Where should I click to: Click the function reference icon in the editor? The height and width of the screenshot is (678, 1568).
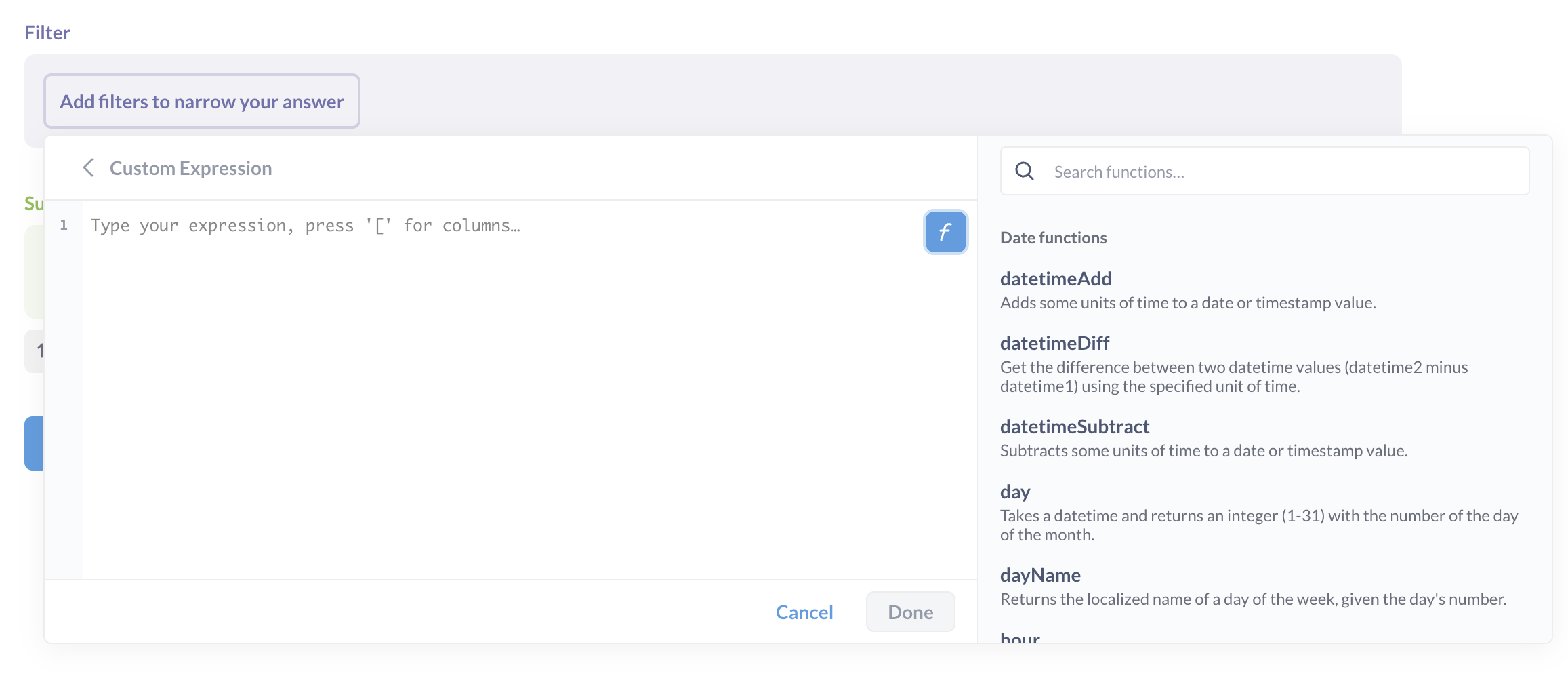(x=945, y=232)
